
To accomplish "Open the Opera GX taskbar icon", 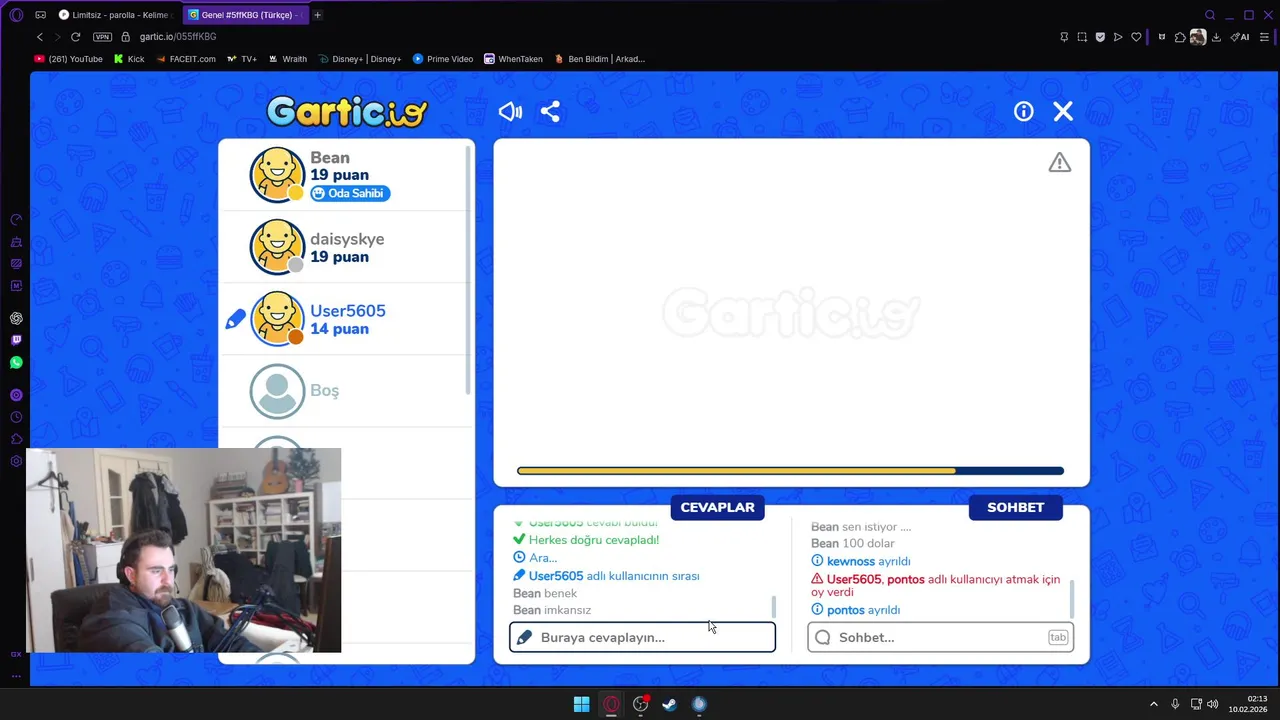I will (x=611, y=704).
